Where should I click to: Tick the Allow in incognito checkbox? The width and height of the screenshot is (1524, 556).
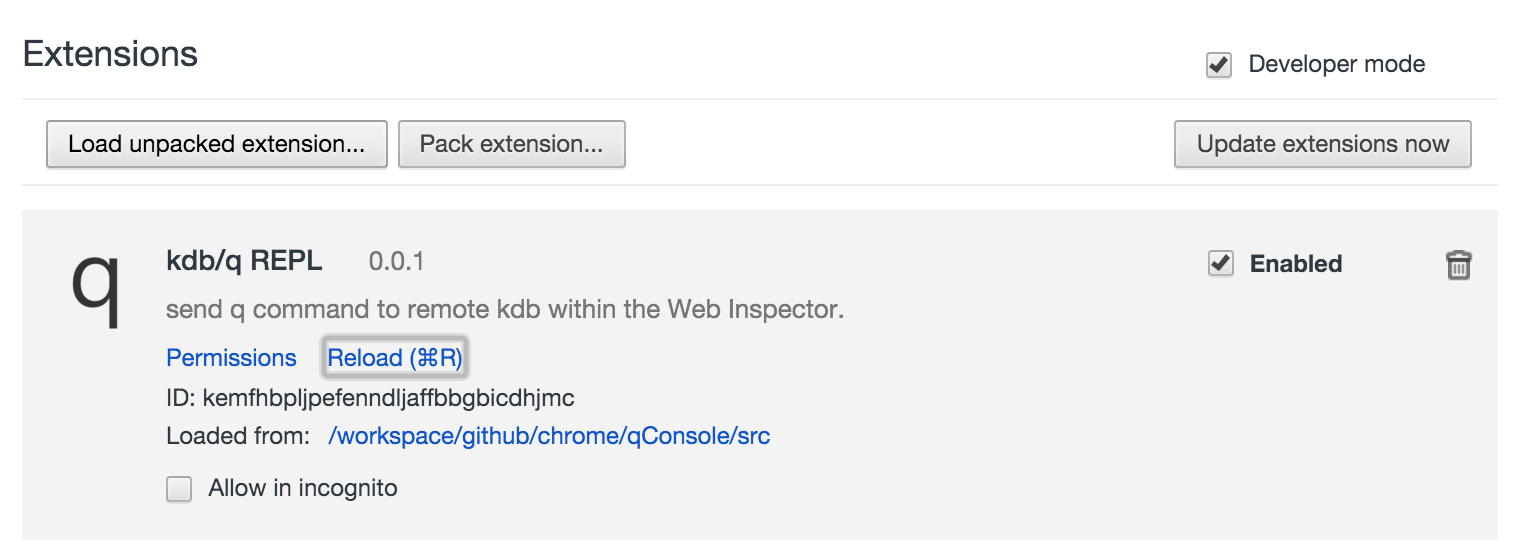[x=179, y=489]
